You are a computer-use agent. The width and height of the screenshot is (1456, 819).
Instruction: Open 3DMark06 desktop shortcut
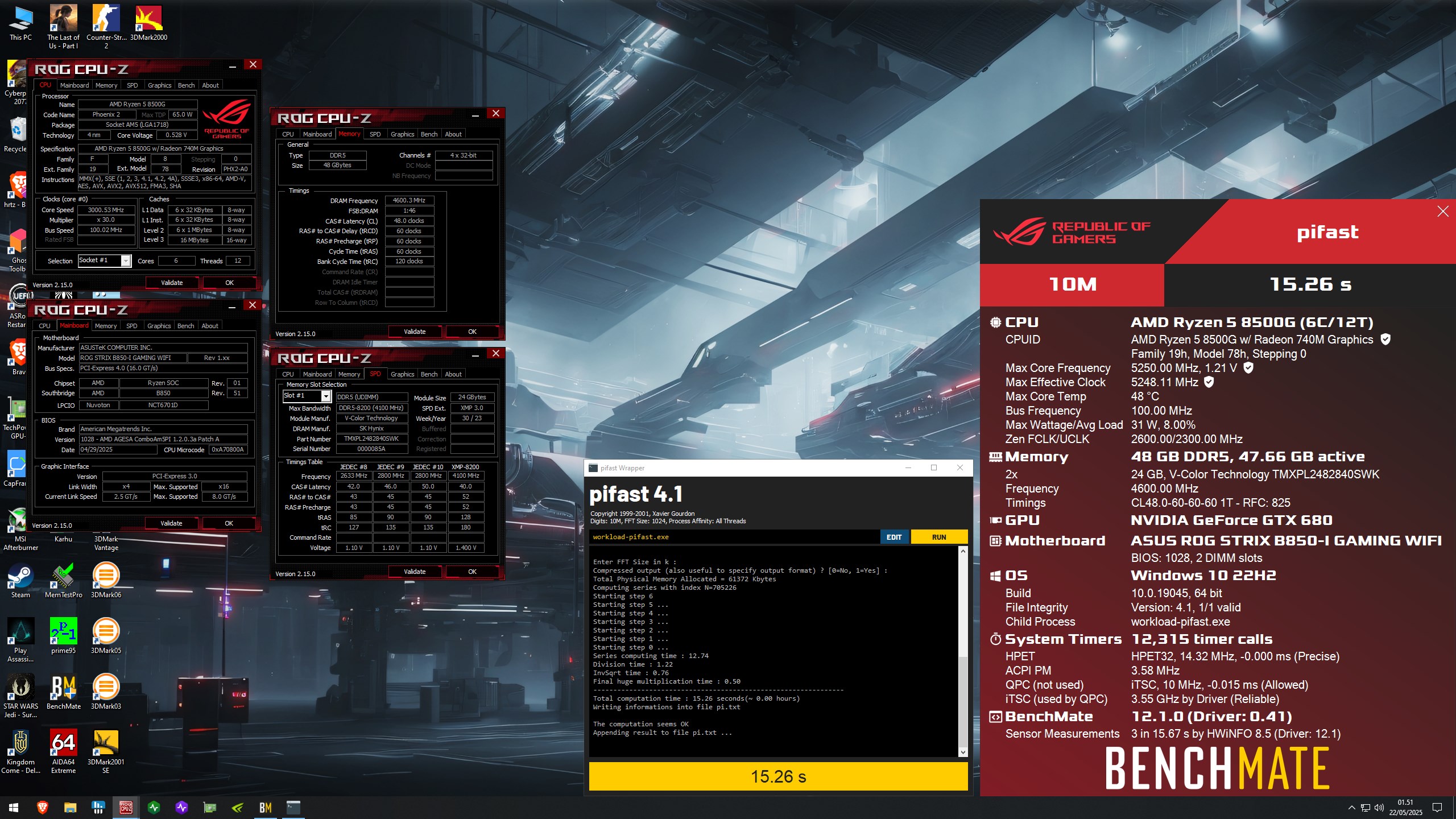tap(106, 581)
